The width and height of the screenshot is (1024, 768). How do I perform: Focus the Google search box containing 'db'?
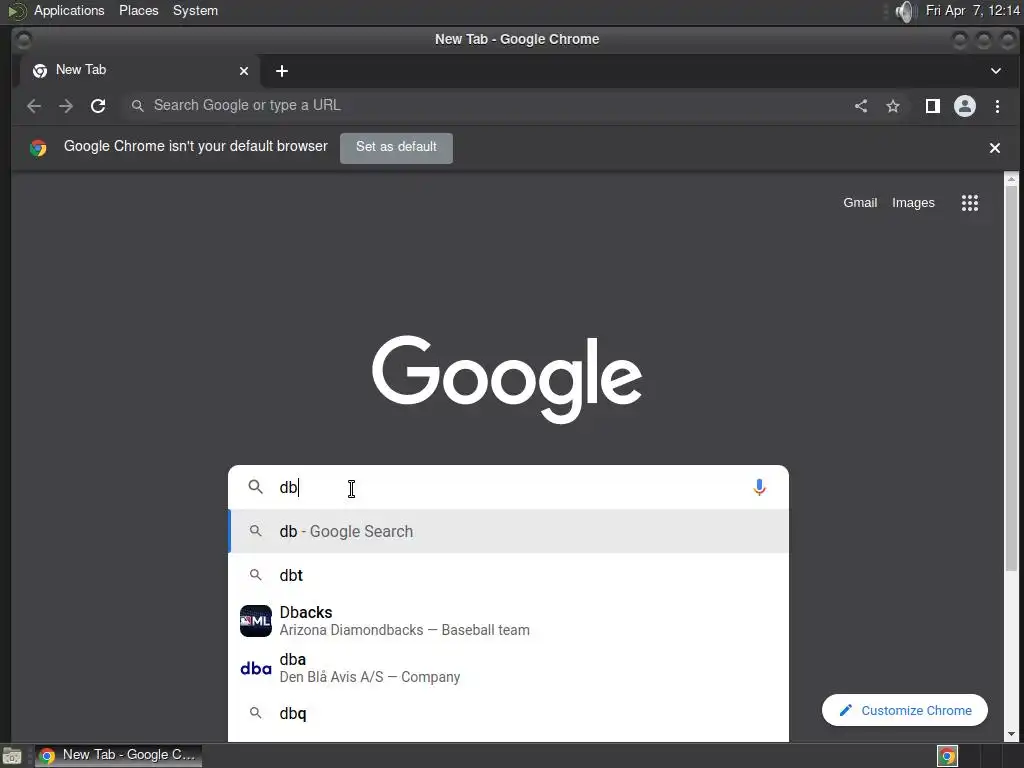pos(508,487)
